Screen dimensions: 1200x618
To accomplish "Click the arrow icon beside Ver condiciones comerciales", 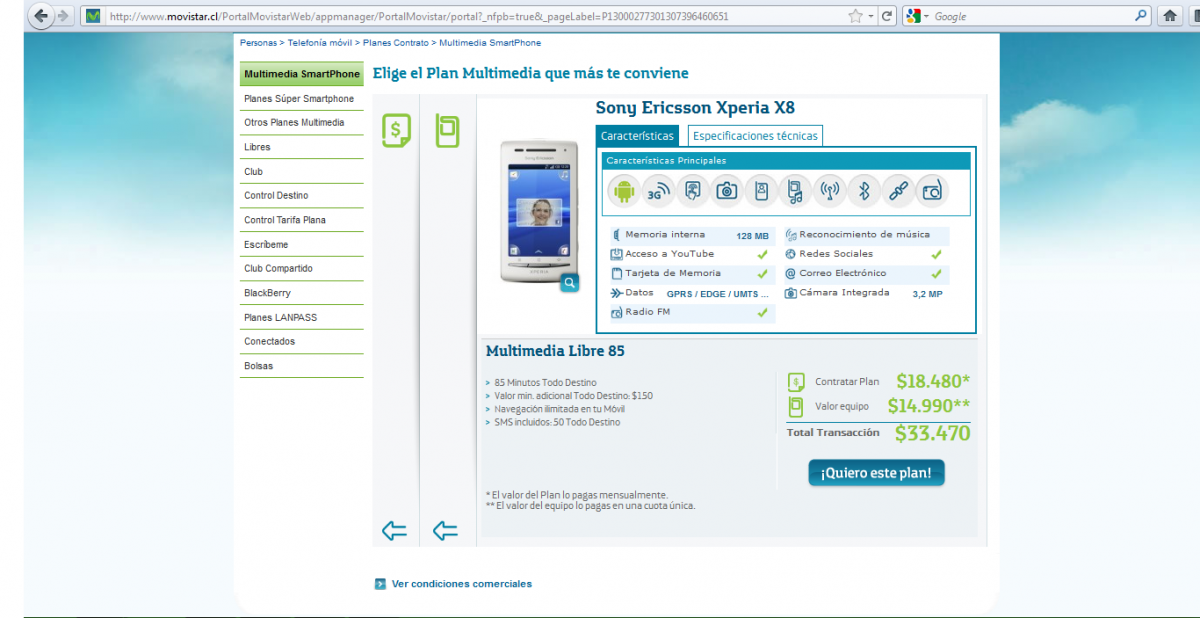I will (x=380, y=584).
